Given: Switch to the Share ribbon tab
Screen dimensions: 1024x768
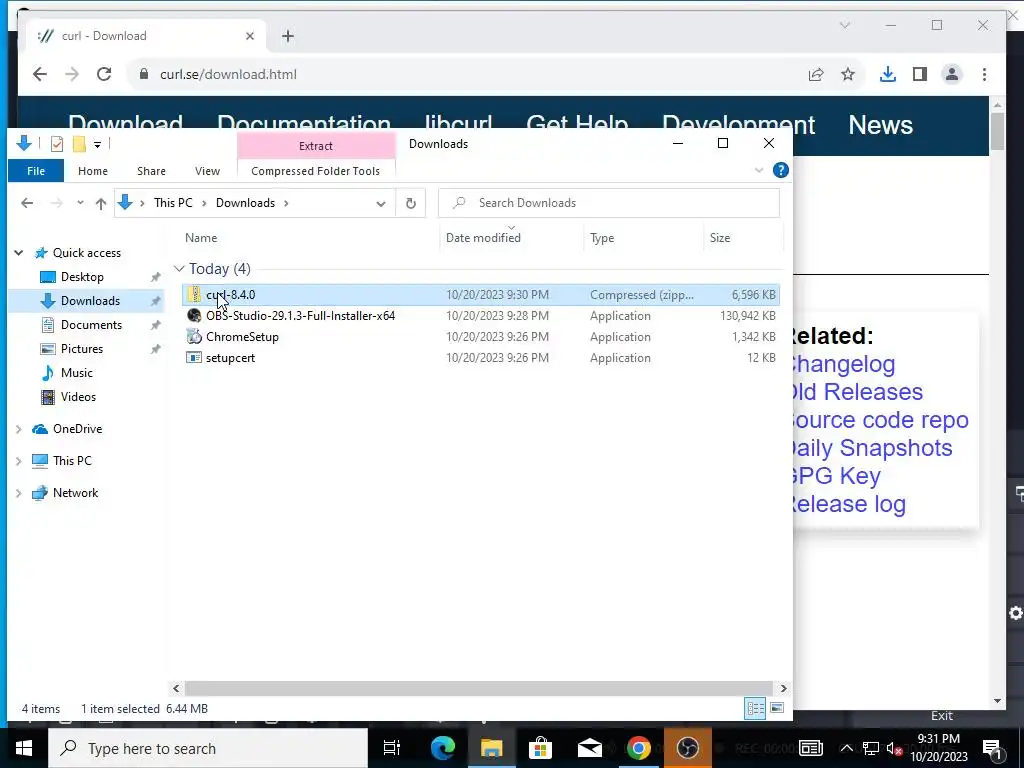Looking at the screenshot, I should click(152, 171).
